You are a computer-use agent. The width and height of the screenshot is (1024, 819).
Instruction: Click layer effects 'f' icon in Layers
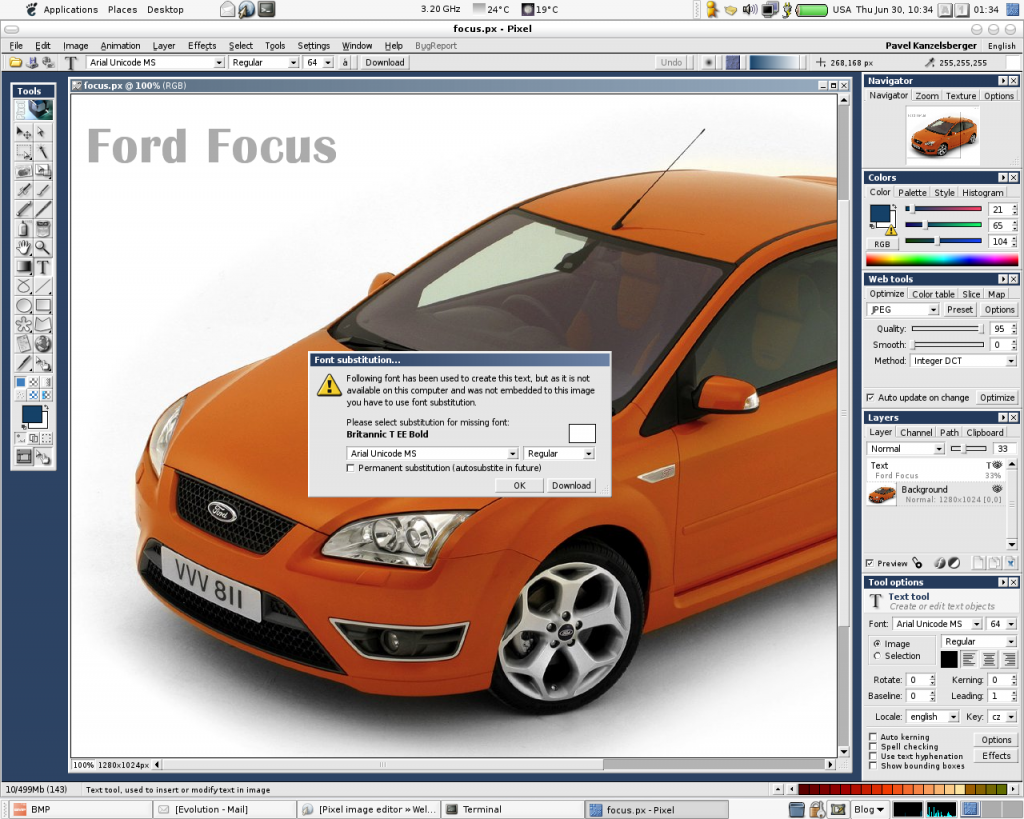(x=939, y=562)
